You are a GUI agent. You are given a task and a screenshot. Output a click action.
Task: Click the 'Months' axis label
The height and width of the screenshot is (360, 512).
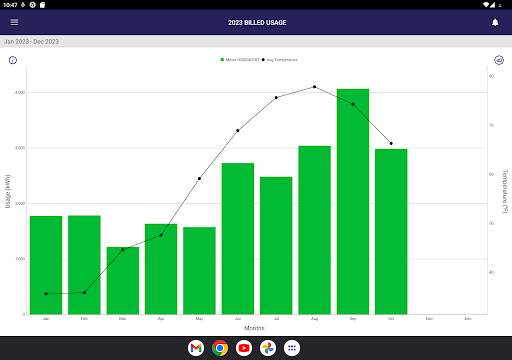[254, 328]
